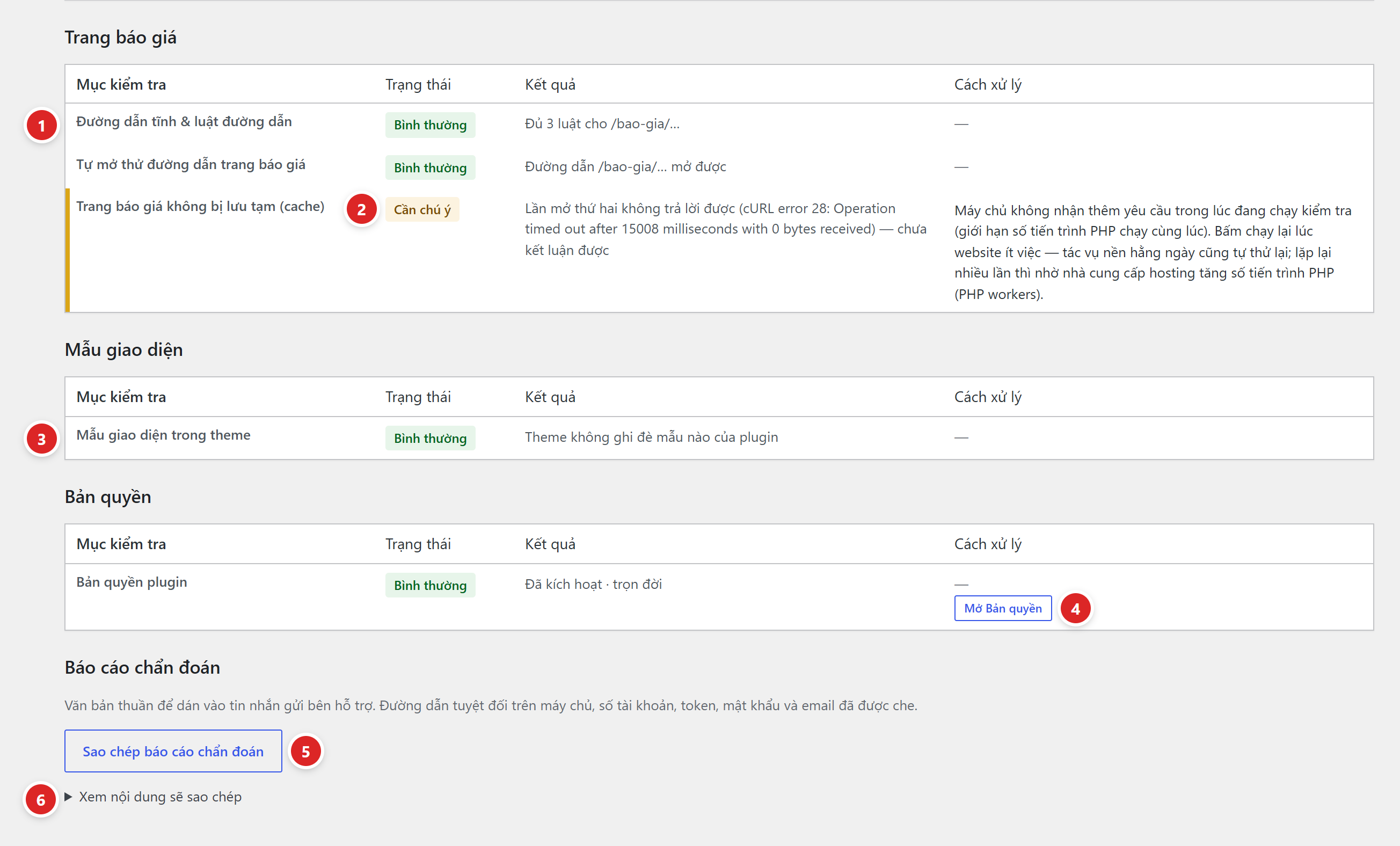
Task: Click the 'Báo cáo chẩn đoán' heading
Action: coord(143,667)
